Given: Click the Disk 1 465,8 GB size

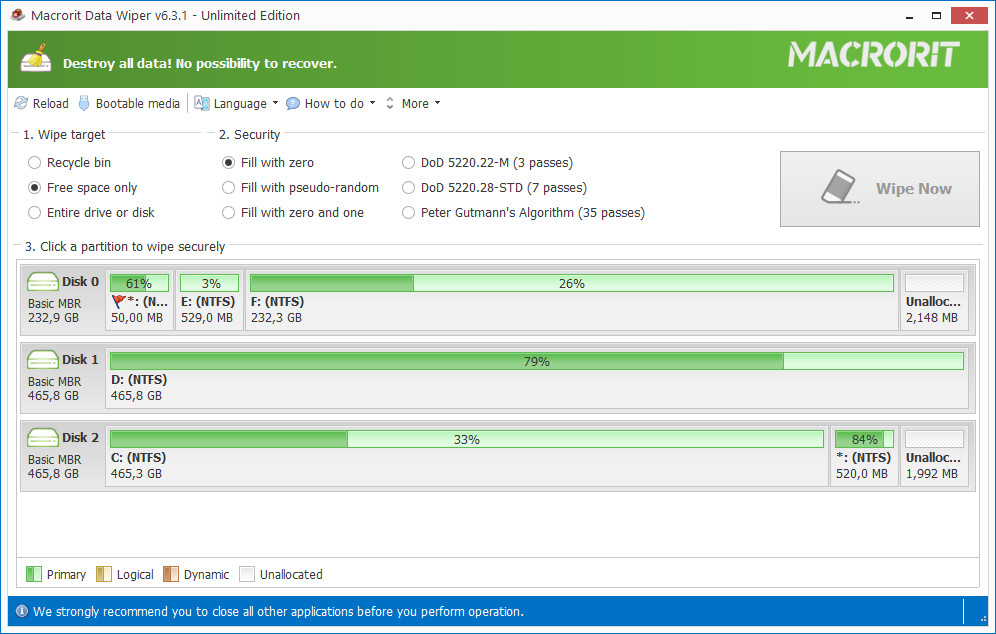Looking at the screenshot, I should [x=53, y=395].
